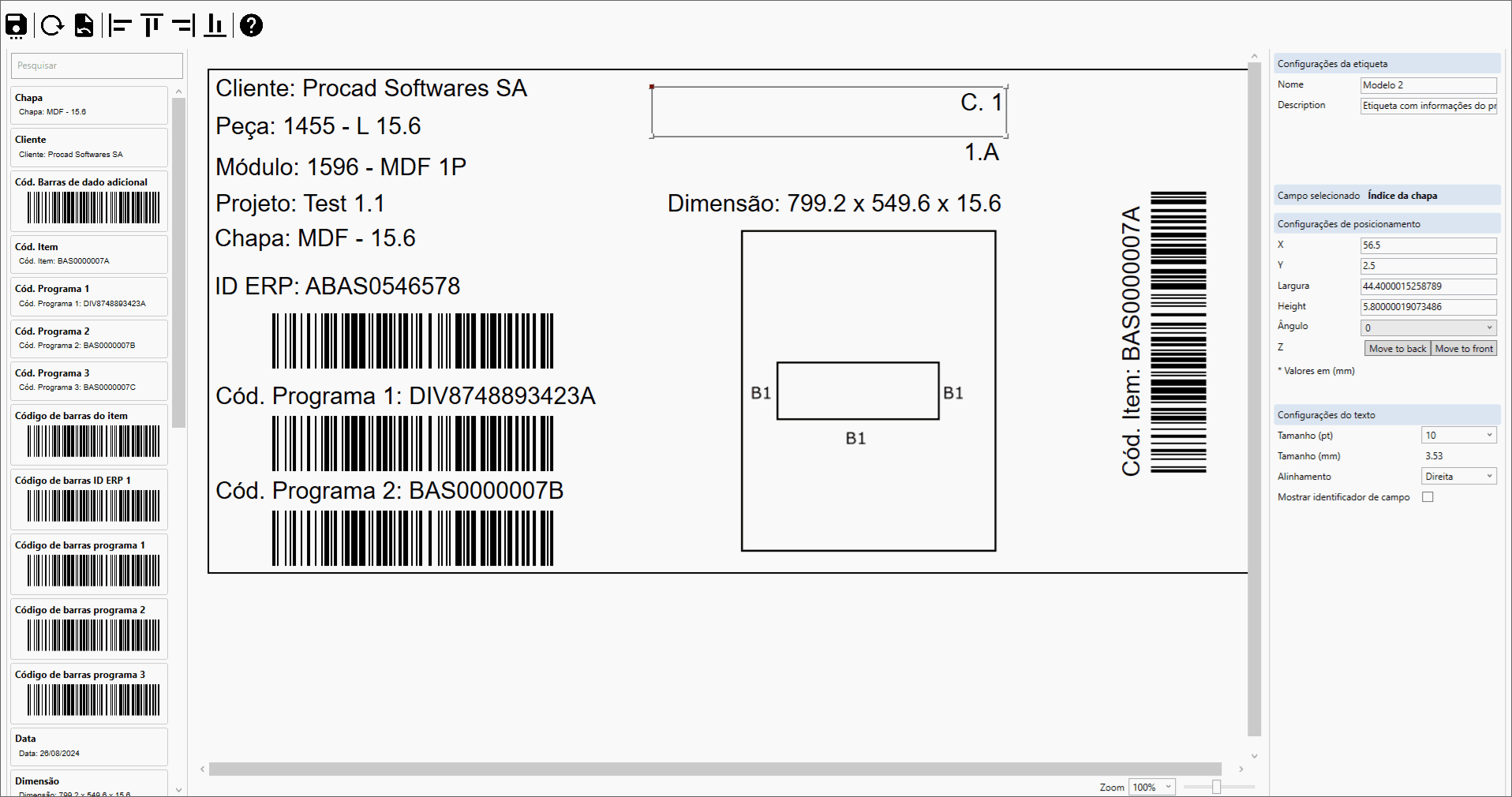Image resolution: width=1512 pixels, height=797 pixels.
Task: Click the Largura input field
Action: tap(1428, 286)
